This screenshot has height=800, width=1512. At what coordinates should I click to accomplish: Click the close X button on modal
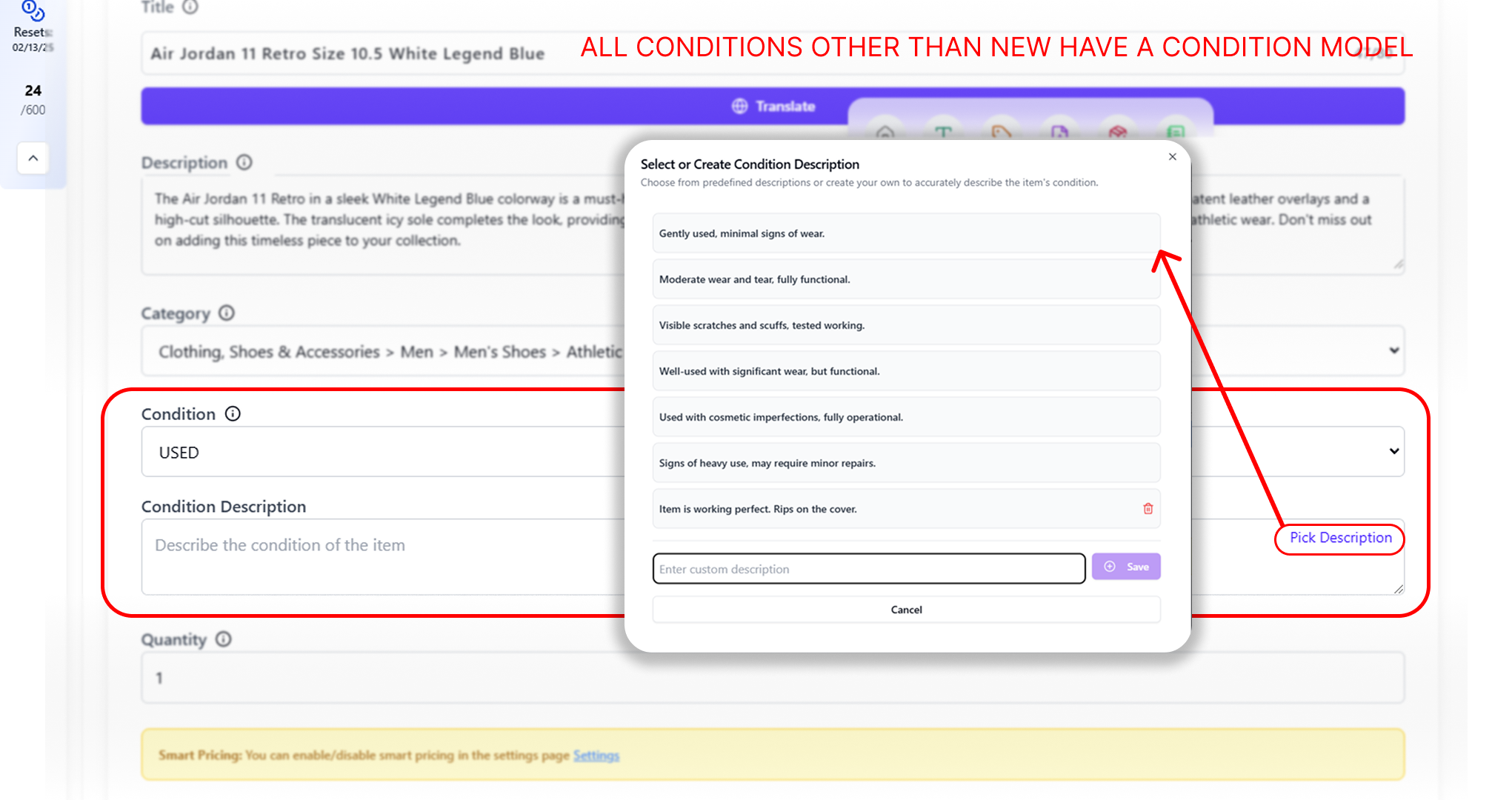click(1172, 156)
